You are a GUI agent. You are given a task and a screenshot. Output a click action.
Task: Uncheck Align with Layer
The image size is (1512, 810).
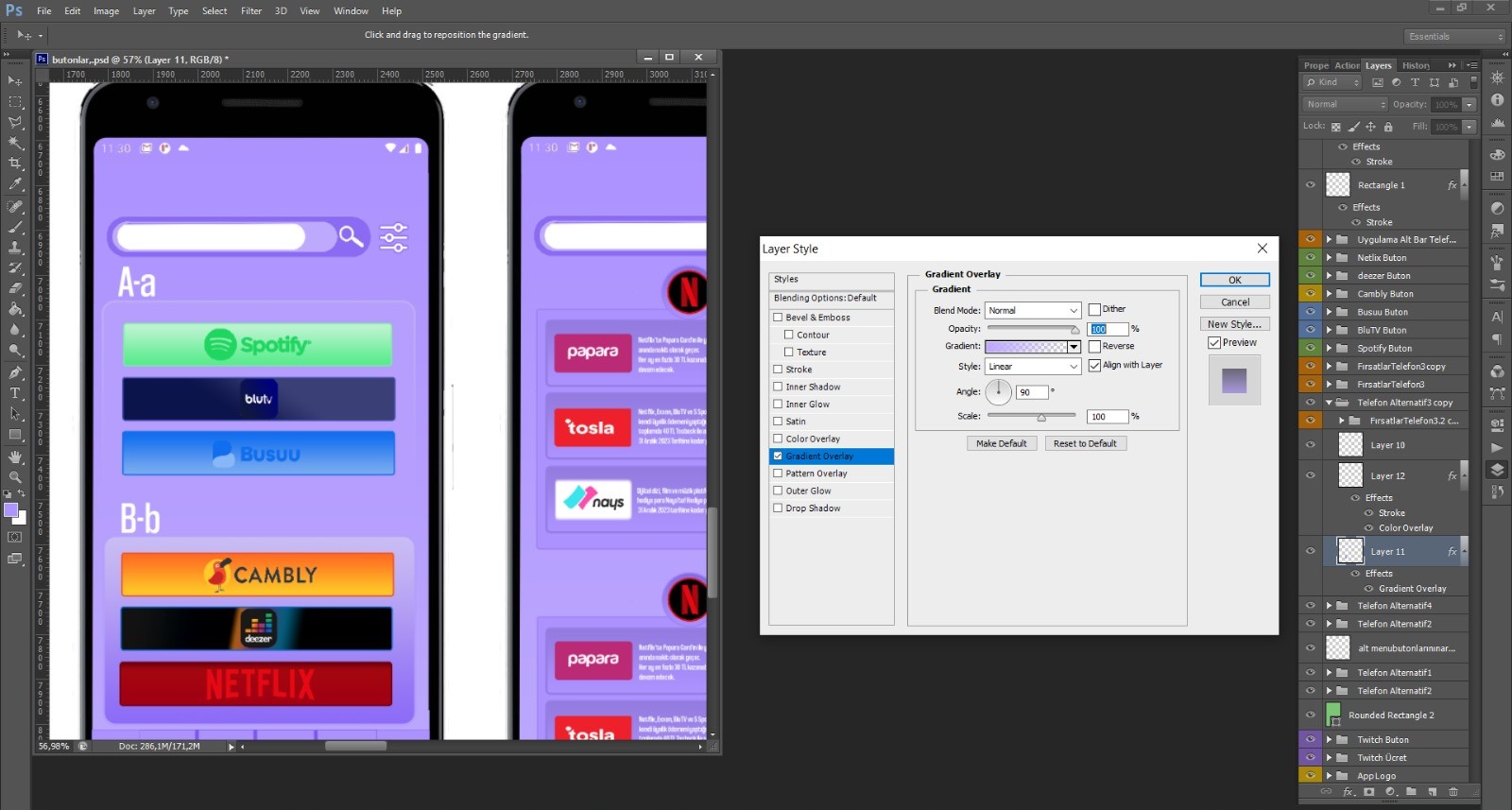pyautogui.click(x=1094, y=365)
